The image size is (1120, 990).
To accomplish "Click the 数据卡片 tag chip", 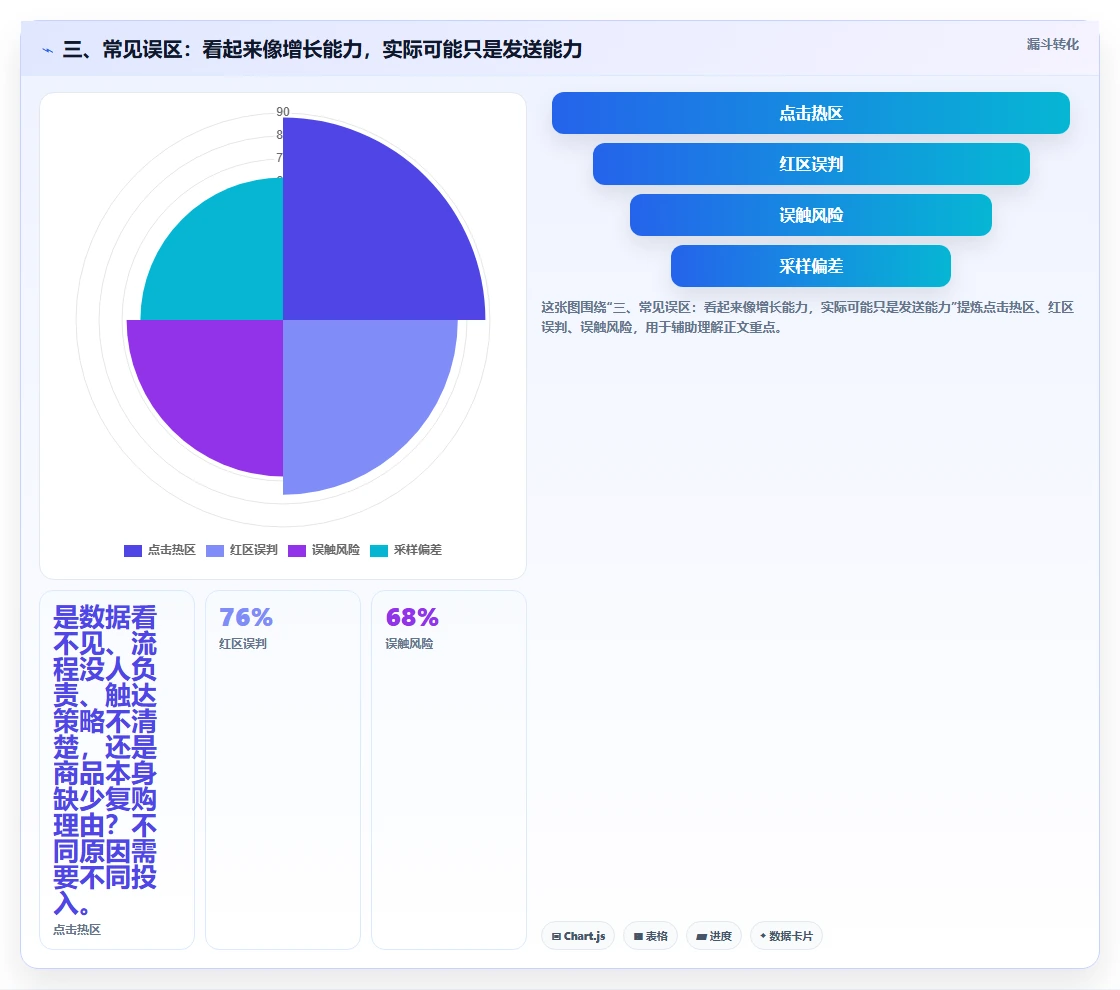I will [x=786, y=936].
